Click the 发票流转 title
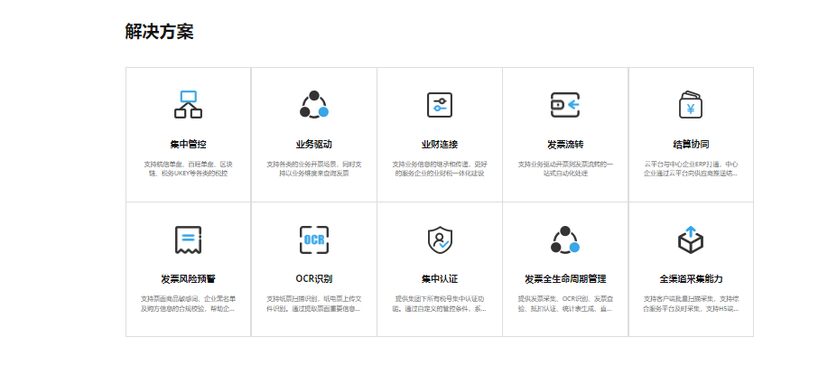Image resolution: width=828 pixels, height=367 pixels. 565,145
